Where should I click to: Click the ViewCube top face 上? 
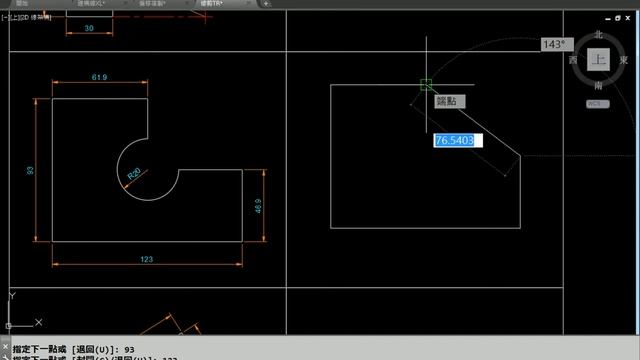[598, 60]
